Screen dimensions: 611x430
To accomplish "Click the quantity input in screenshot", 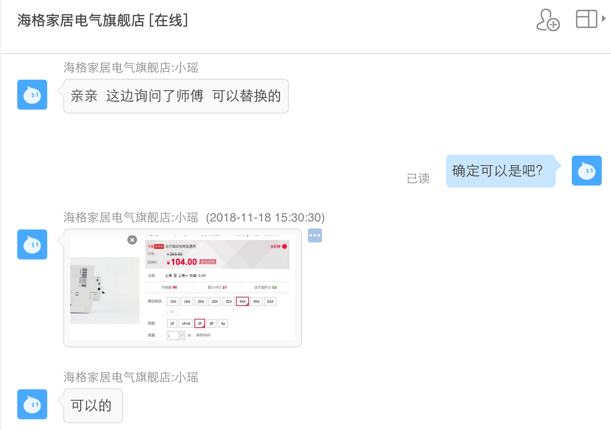I will click(173, 336).
